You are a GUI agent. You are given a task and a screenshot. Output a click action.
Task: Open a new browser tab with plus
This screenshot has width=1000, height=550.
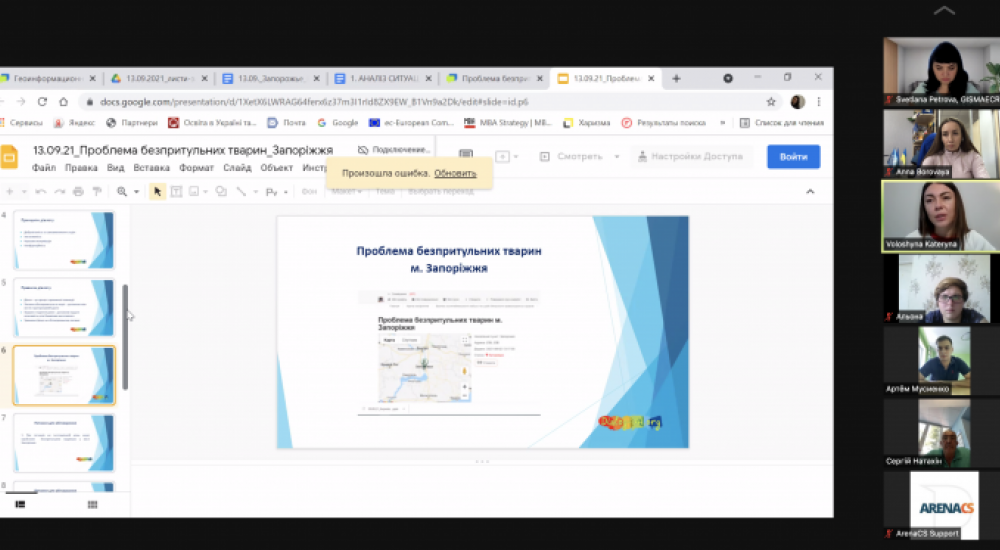[x=676, y=78]
